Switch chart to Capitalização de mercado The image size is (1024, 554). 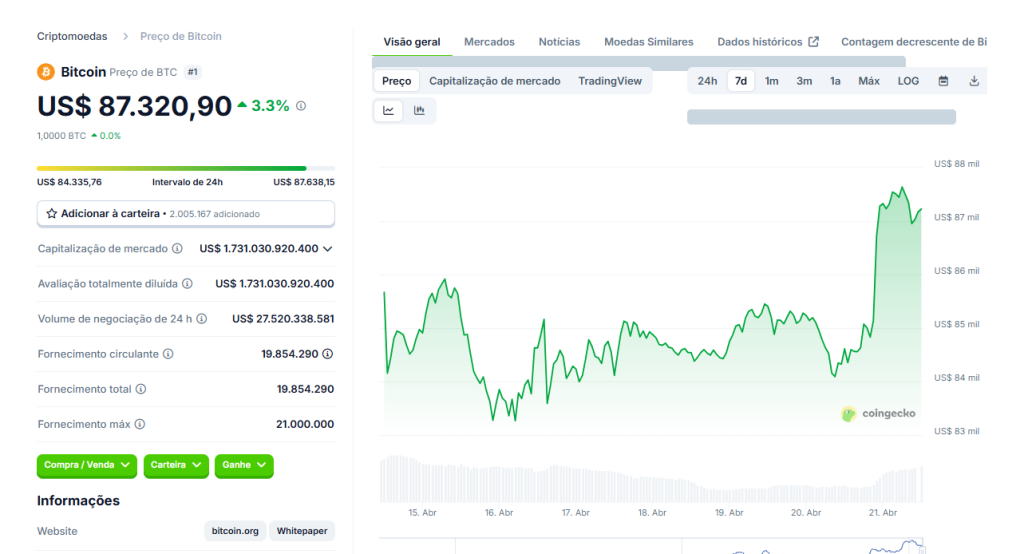tap(494, 81)
